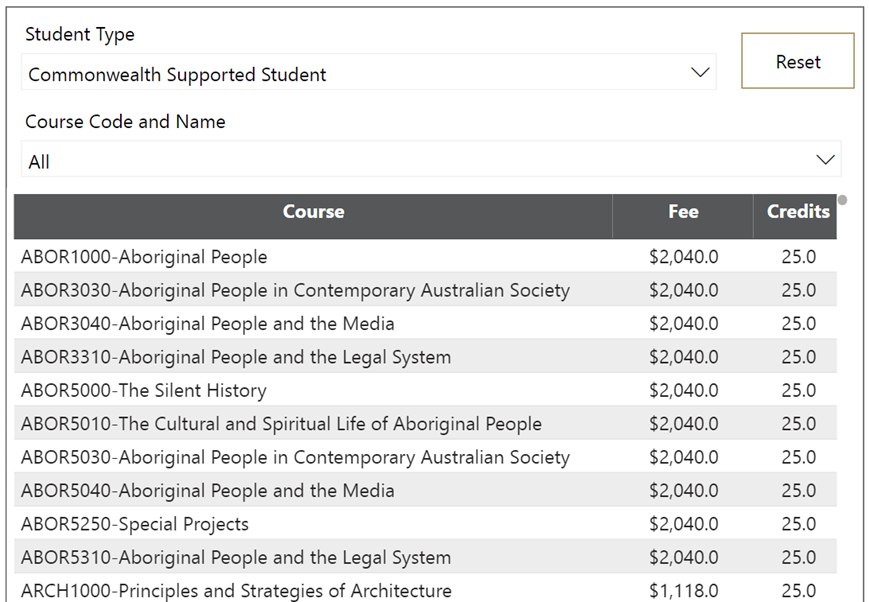Click the table scrollbar thumb dot
Viewport: 869px width, 602px height.
click(x=842, y=200)
